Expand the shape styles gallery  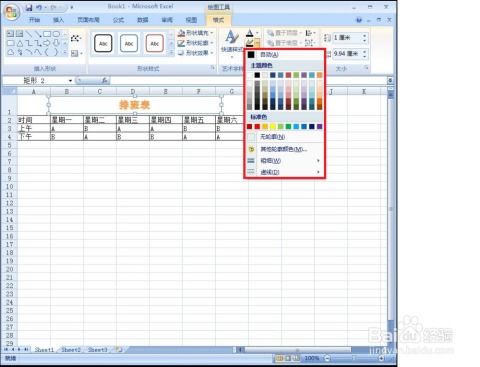pyautogui.click(x=171, y=53)
